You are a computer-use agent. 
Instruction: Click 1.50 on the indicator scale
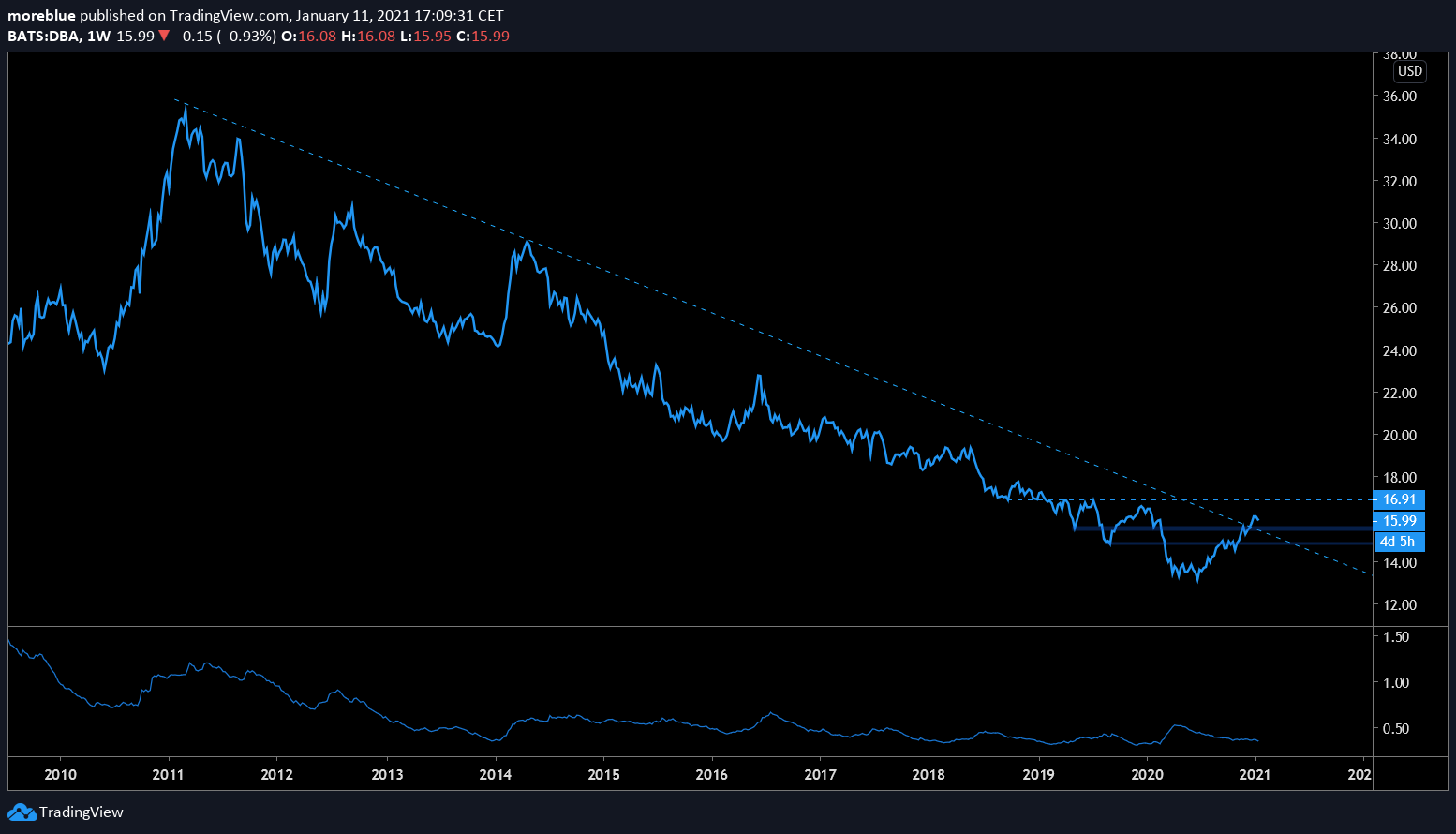[x=1396, y=637]
